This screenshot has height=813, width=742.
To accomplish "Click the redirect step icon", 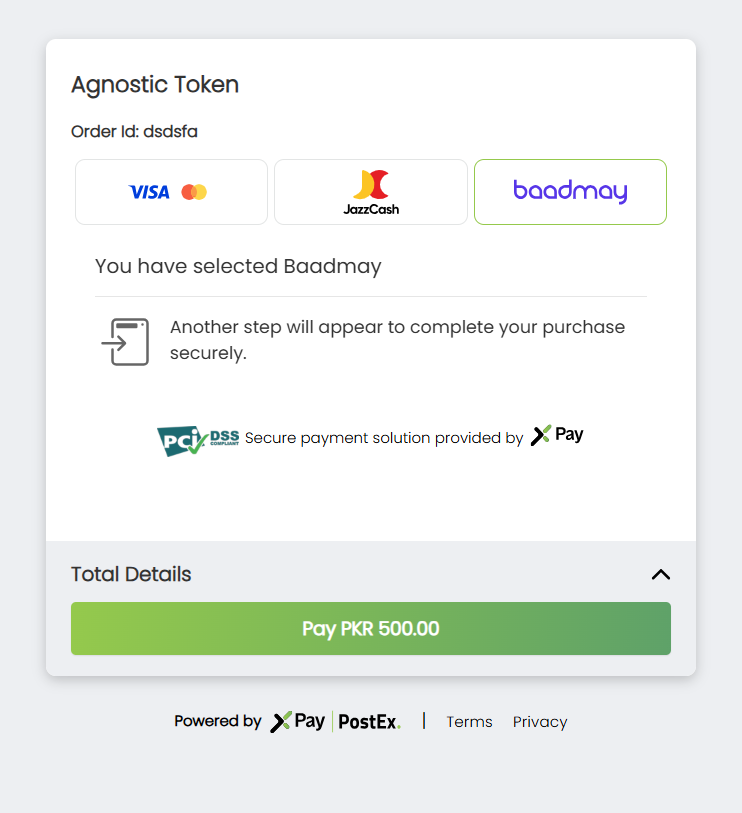I will [126, 341].
